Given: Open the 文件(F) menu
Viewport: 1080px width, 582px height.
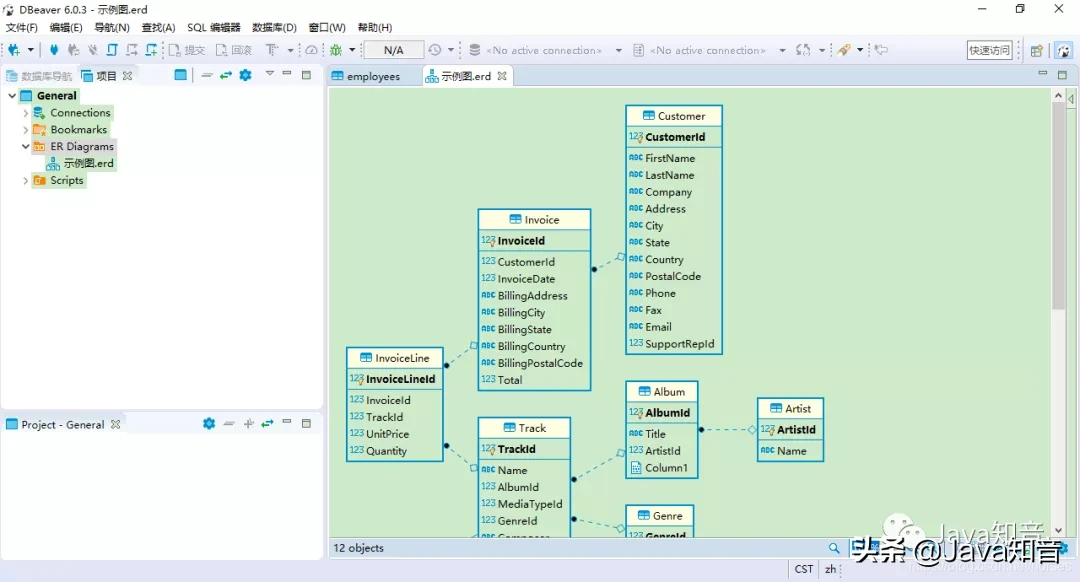Looking at the screenshot, I should pyautogui.click(x=21, y=28).
